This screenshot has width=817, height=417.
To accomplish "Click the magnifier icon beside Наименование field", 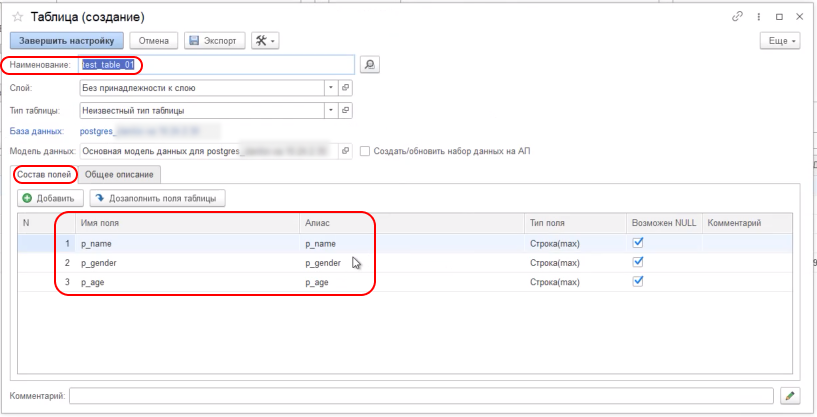I will click(x=369, y=65).
